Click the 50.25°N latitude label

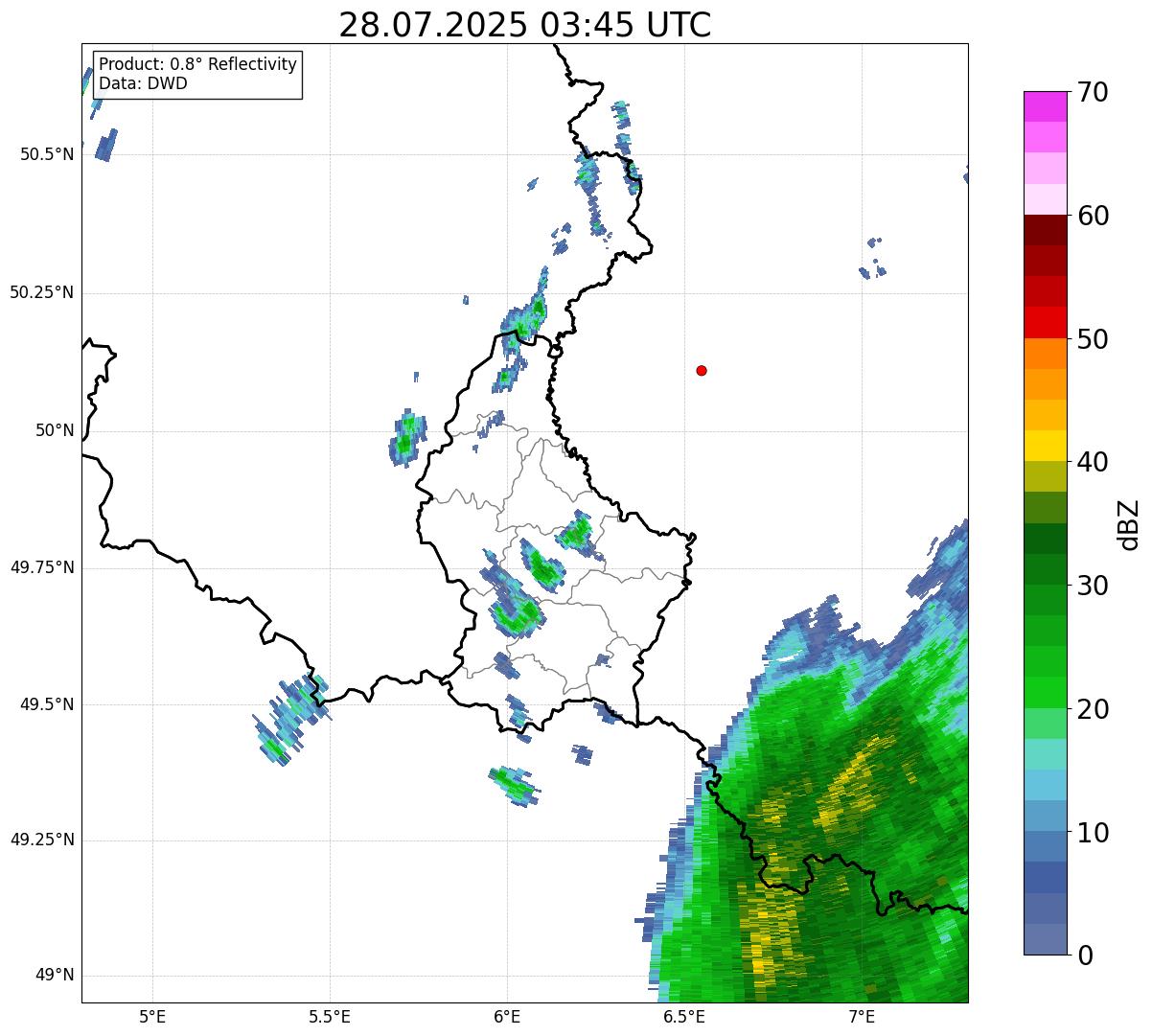pos(42,292)
